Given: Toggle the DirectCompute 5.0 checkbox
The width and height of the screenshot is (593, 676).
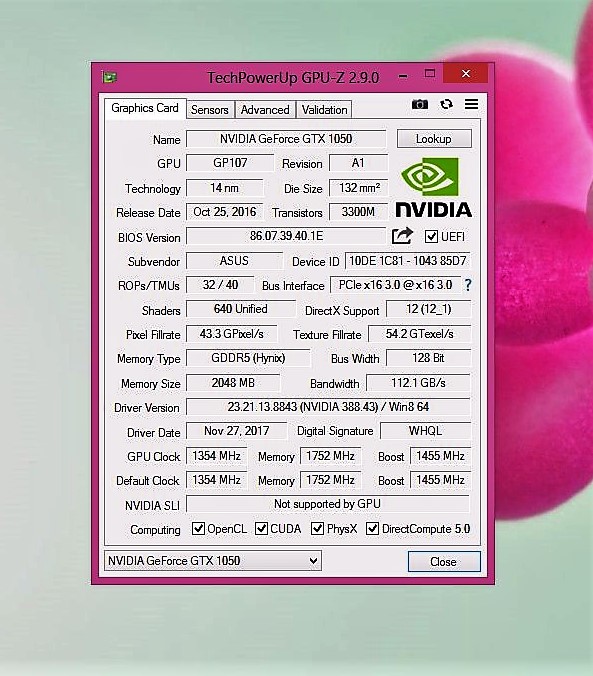Looking at the screenshot, I should (x=372, y=528).
